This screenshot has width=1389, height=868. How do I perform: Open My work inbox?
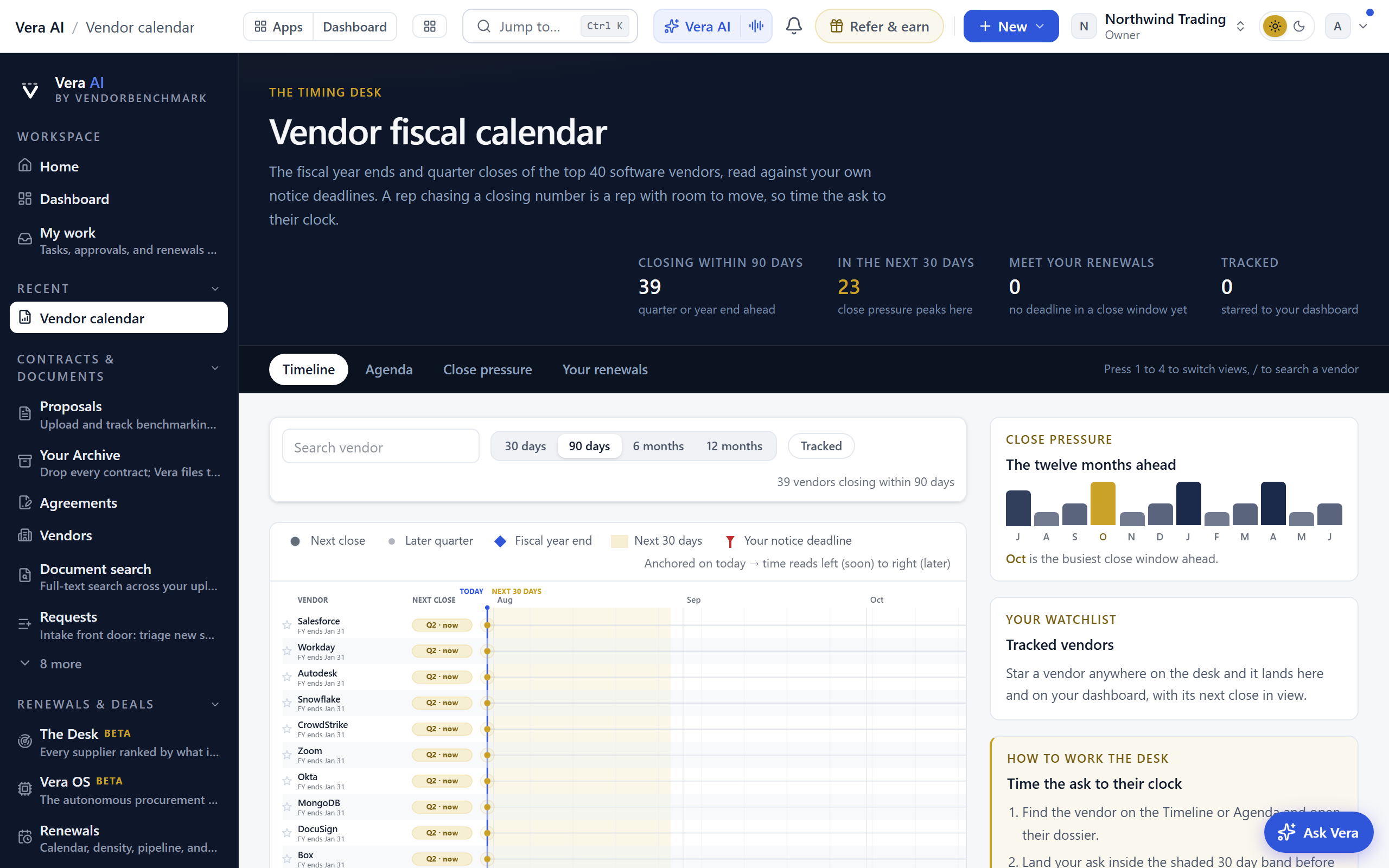pos(119,240)
